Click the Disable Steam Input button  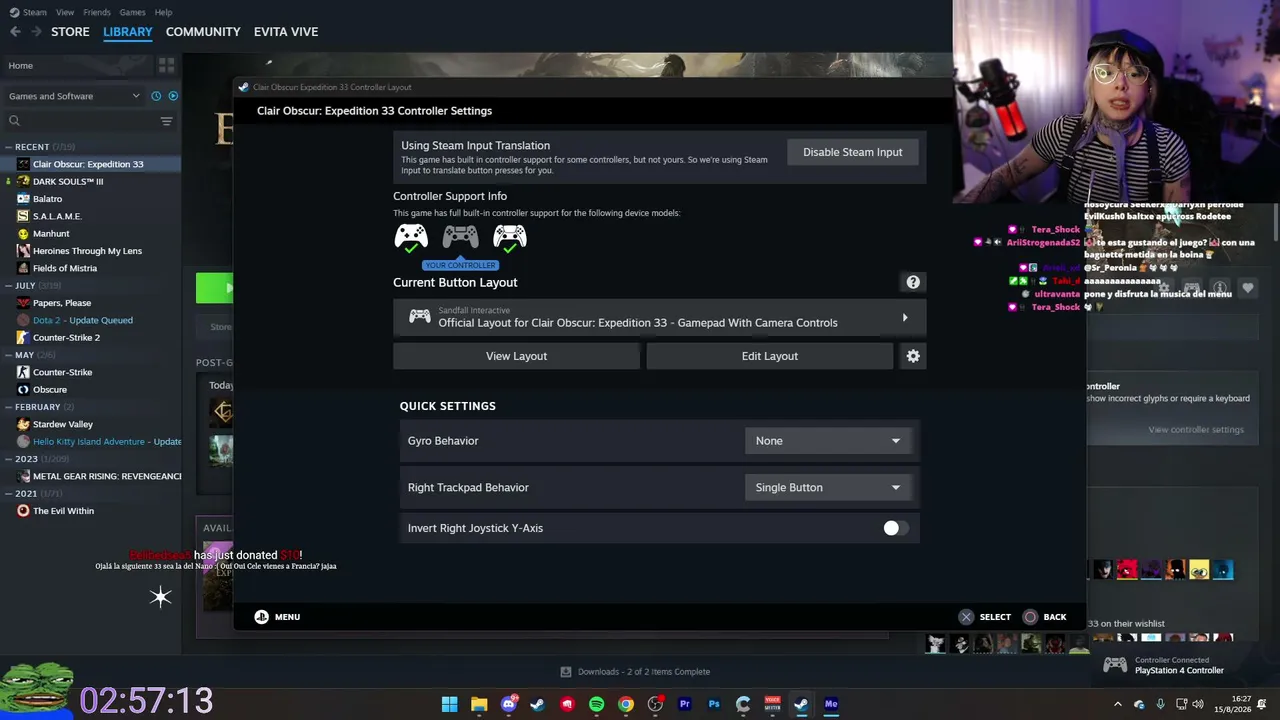(853, 152)
